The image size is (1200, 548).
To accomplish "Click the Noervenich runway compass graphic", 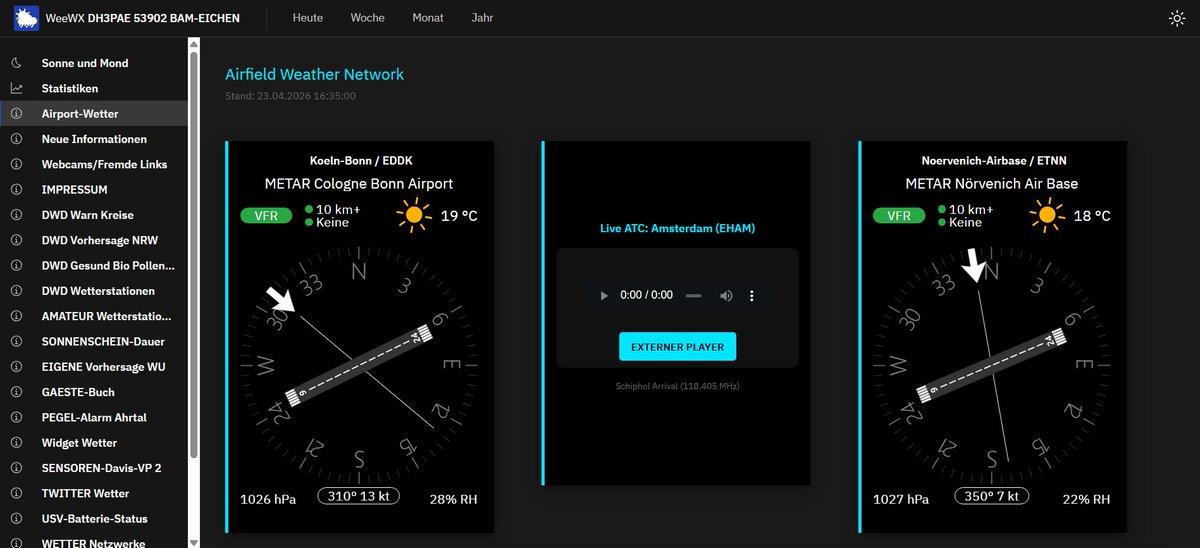I will pyautogui.click(x=991, y=365).
